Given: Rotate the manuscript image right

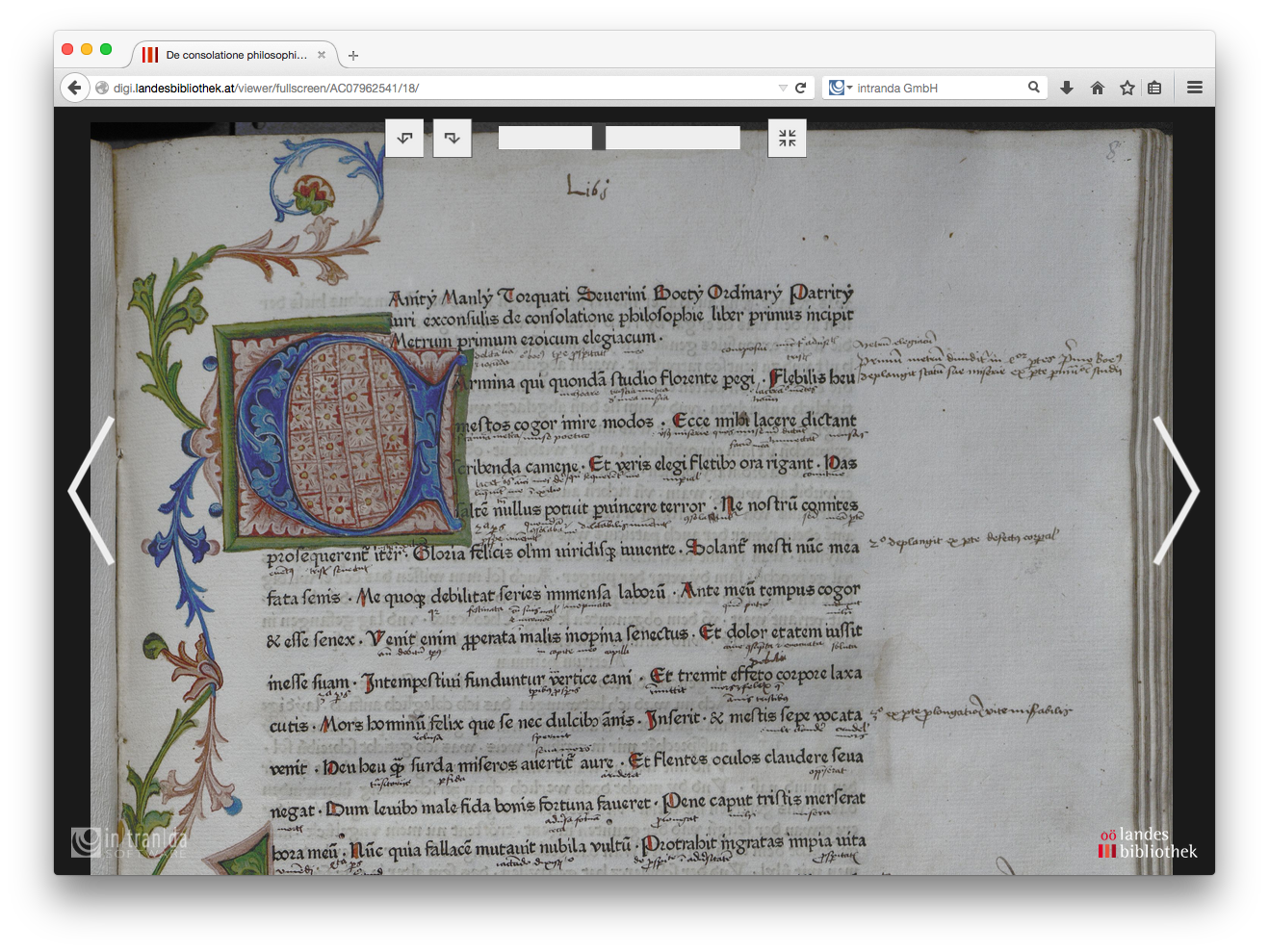Looking at the screenshot, I should point(453,138).
